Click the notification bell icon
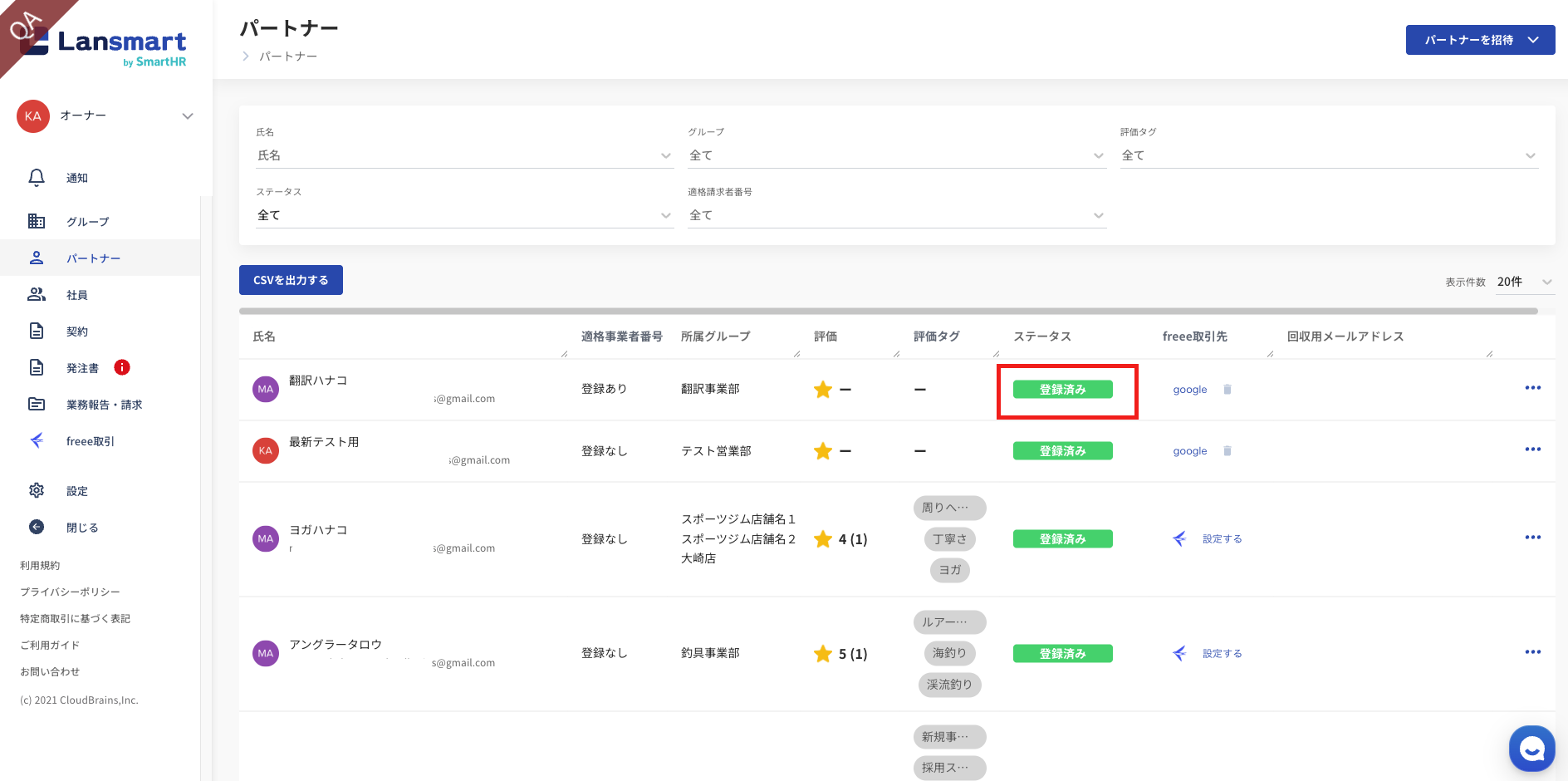Viewport: 1568px width, 781px height. click(x=37, y=178)
